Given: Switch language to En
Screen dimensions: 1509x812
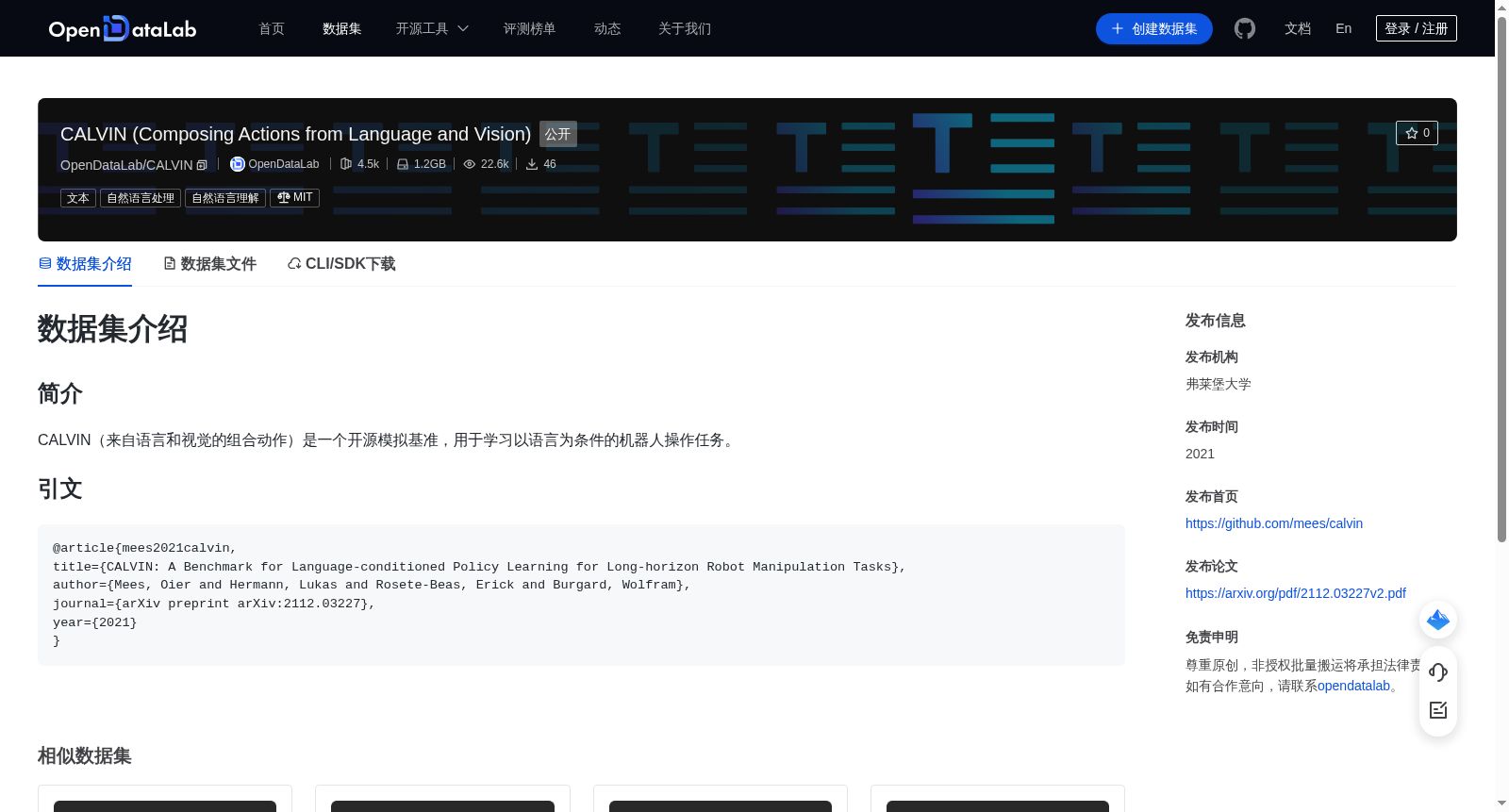Looking at the screenshot, I should 1344,28.
